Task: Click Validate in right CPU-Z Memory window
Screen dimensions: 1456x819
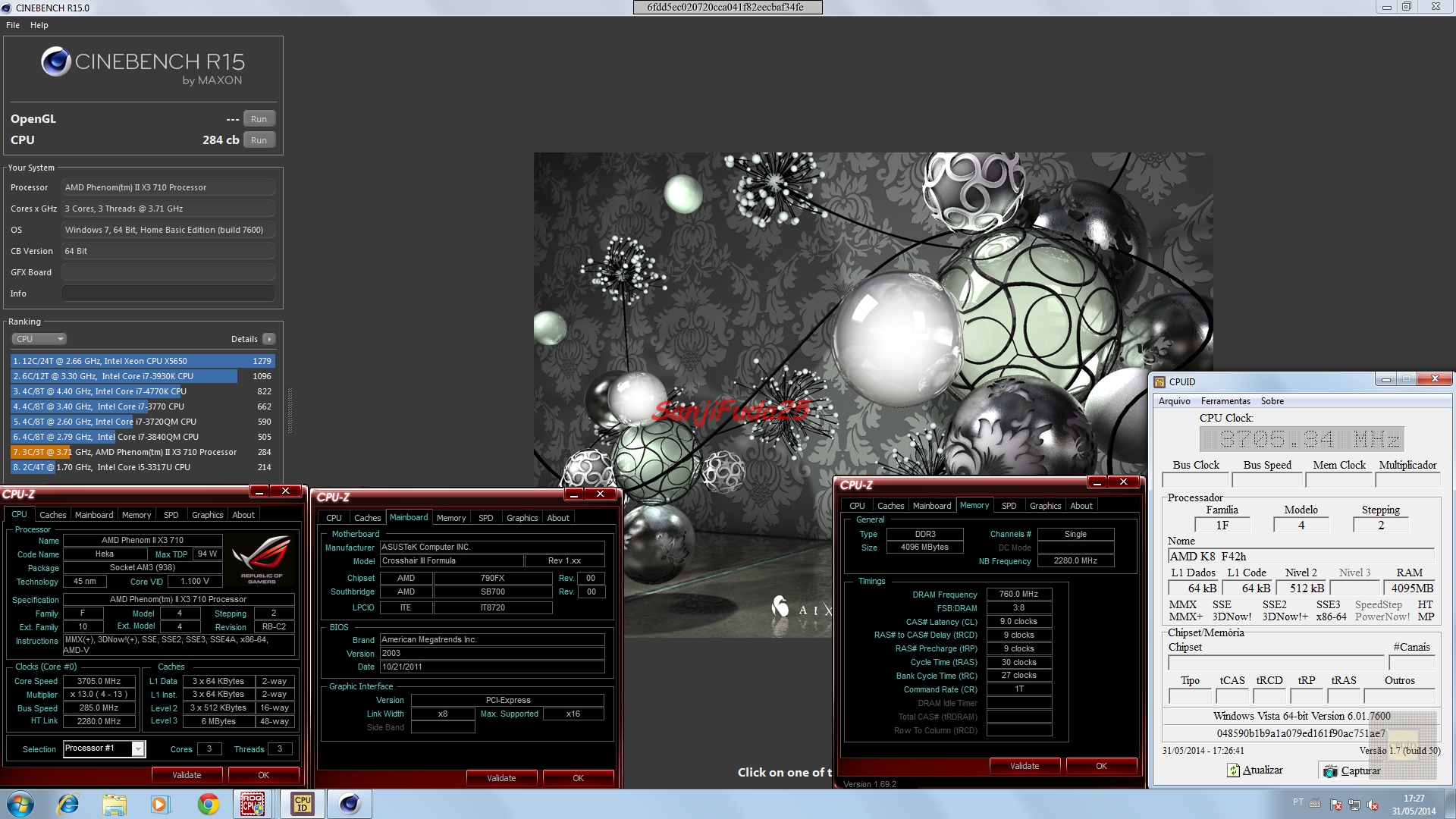Action: (1025, 766)
